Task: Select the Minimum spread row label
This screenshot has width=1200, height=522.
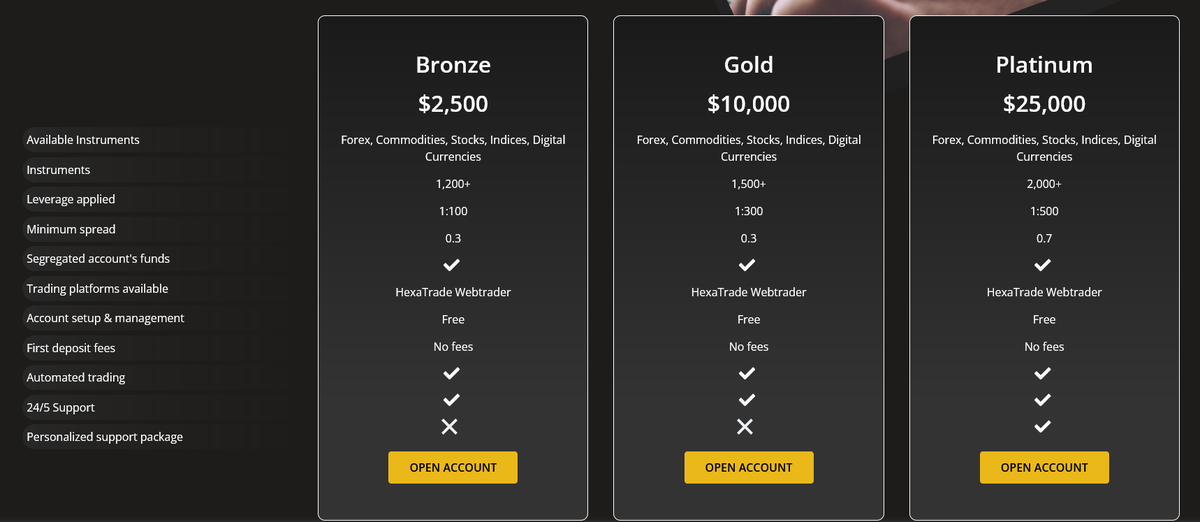Action: [71, 229]
